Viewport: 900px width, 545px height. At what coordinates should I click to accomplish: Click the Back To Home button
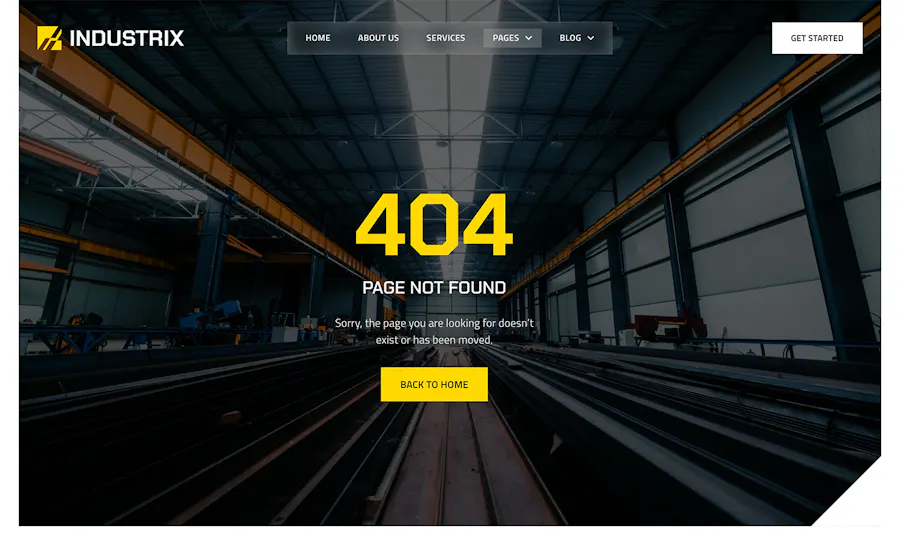click(x=434, y=384)
